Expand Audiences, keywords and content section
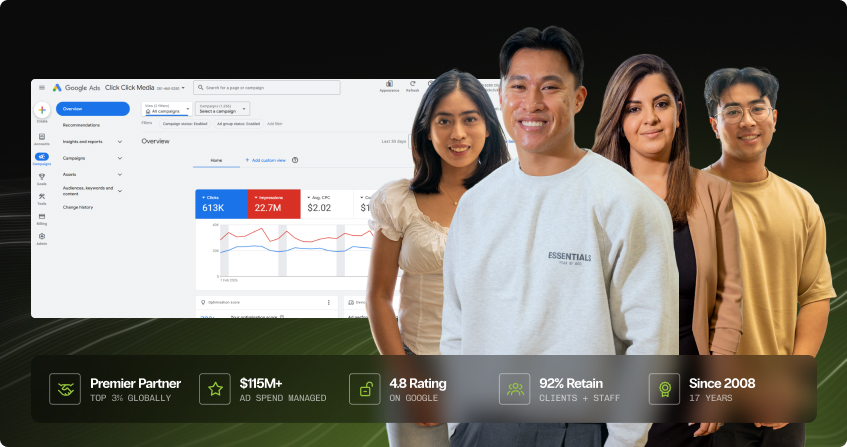The height and width of the screenshot is (447, 847). click(119, 191)
